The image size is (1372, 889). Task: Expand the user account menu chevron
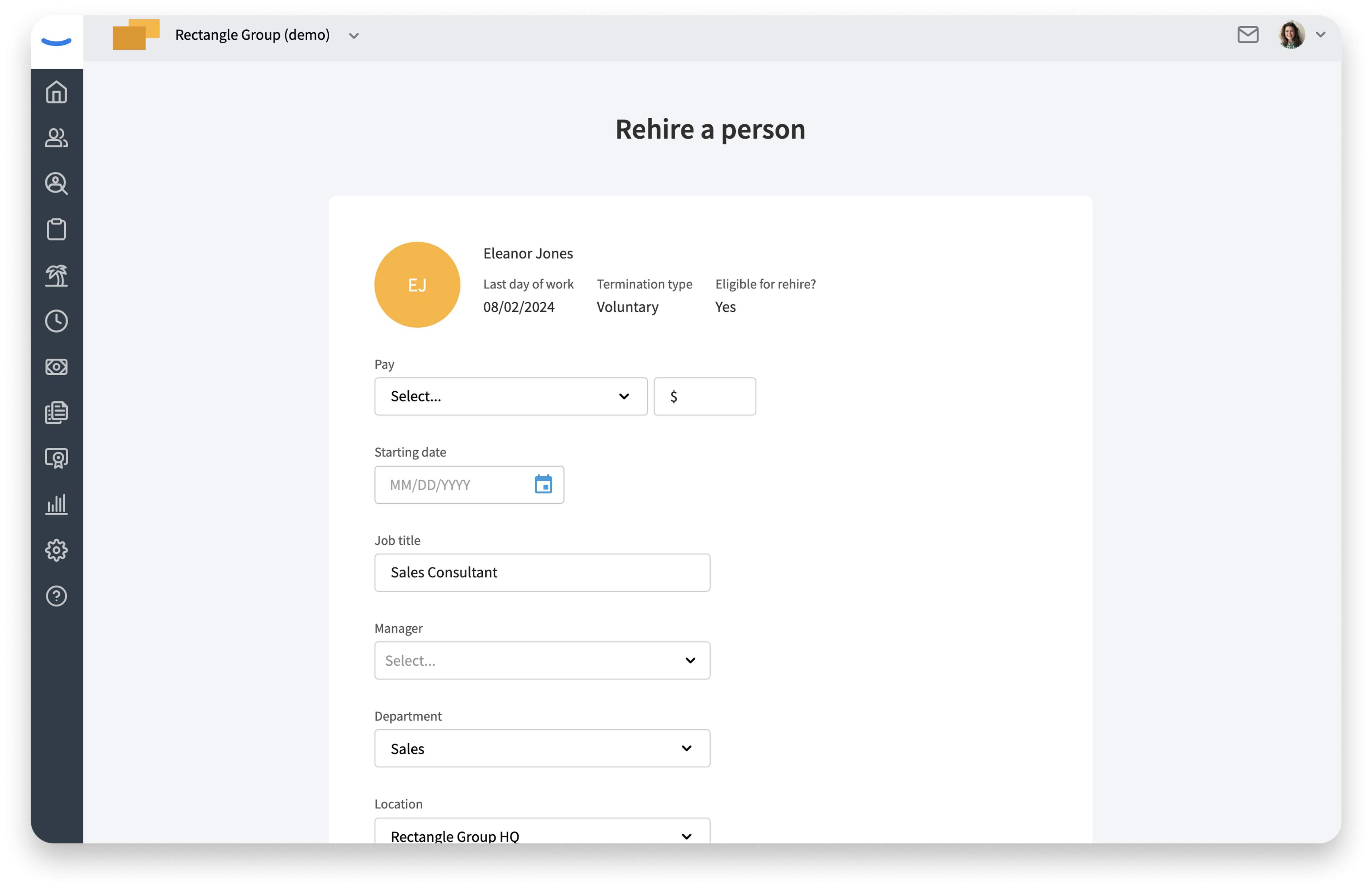point(1321,35)
